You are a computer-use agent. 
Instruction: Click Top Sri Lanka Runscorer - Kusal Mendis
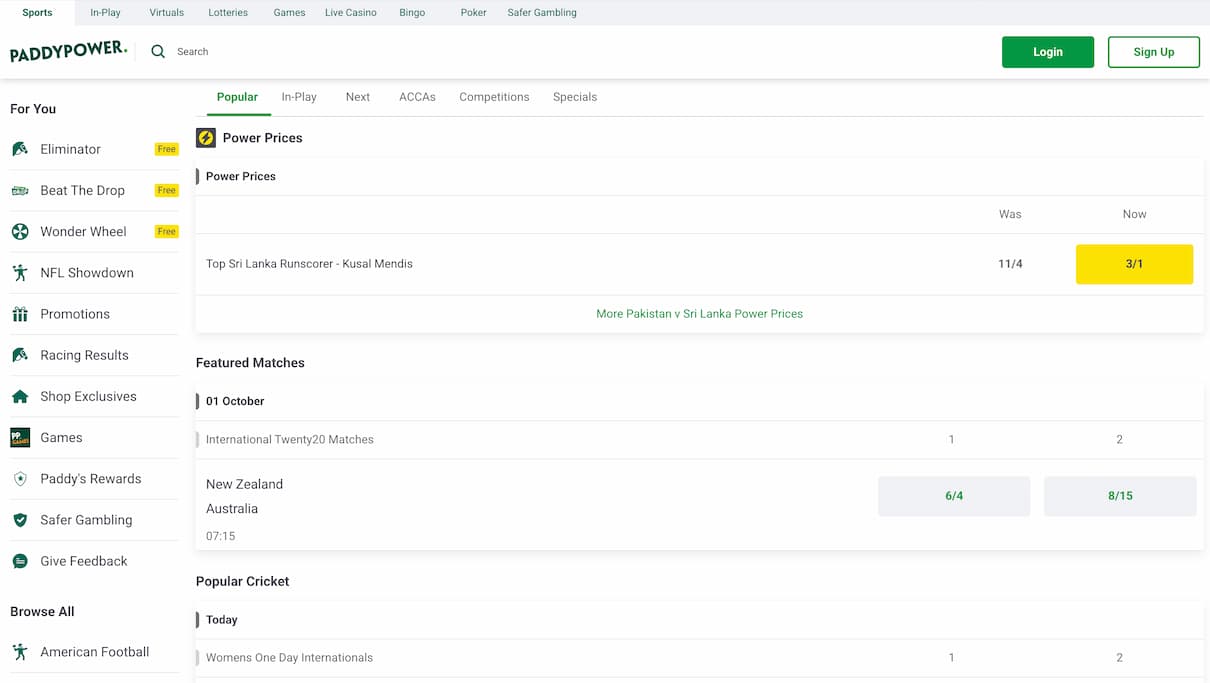tap(309, 264)
